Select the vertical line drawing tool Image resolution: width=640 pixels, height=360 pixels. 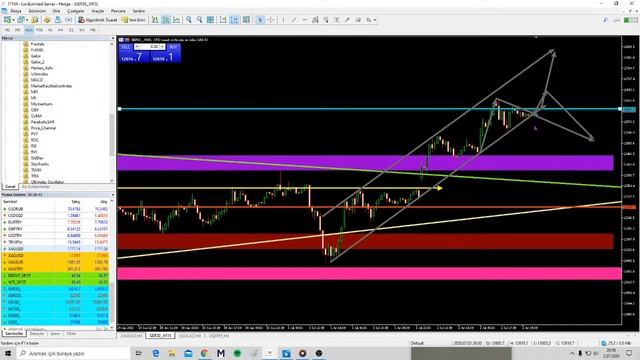(x=283, y=20)
